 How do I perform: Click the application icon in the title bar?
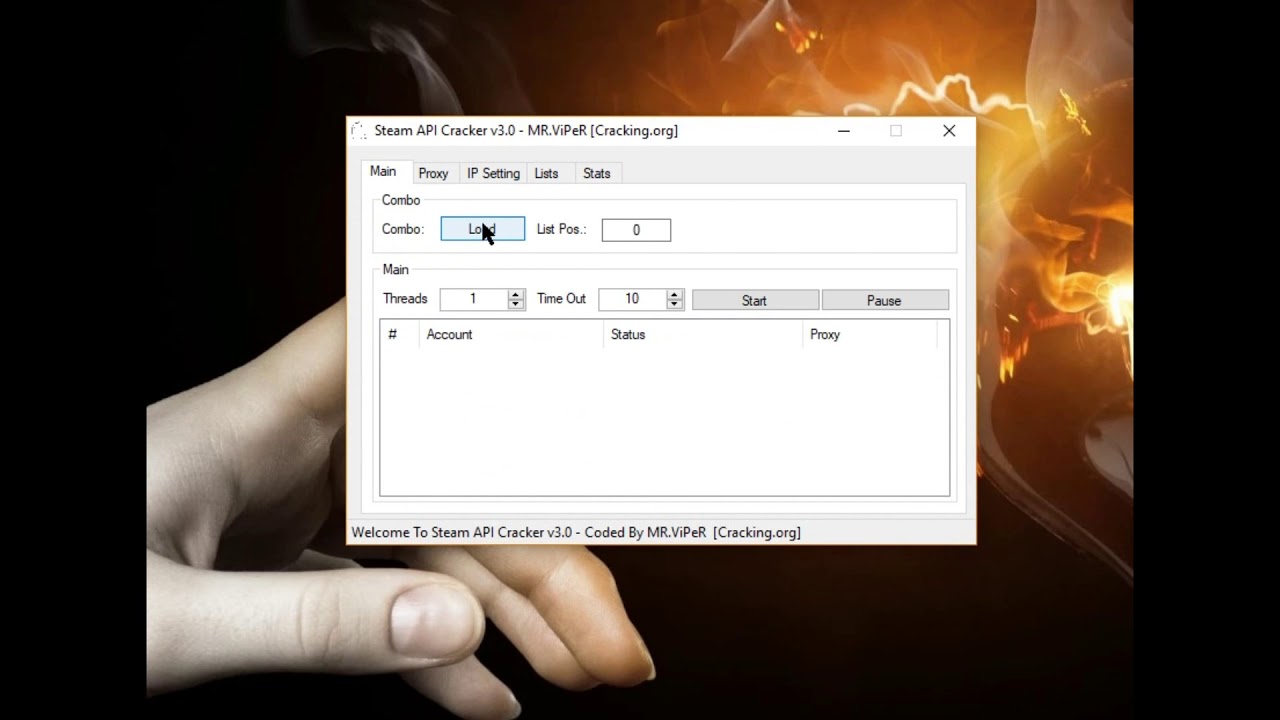tap(359, 131)
